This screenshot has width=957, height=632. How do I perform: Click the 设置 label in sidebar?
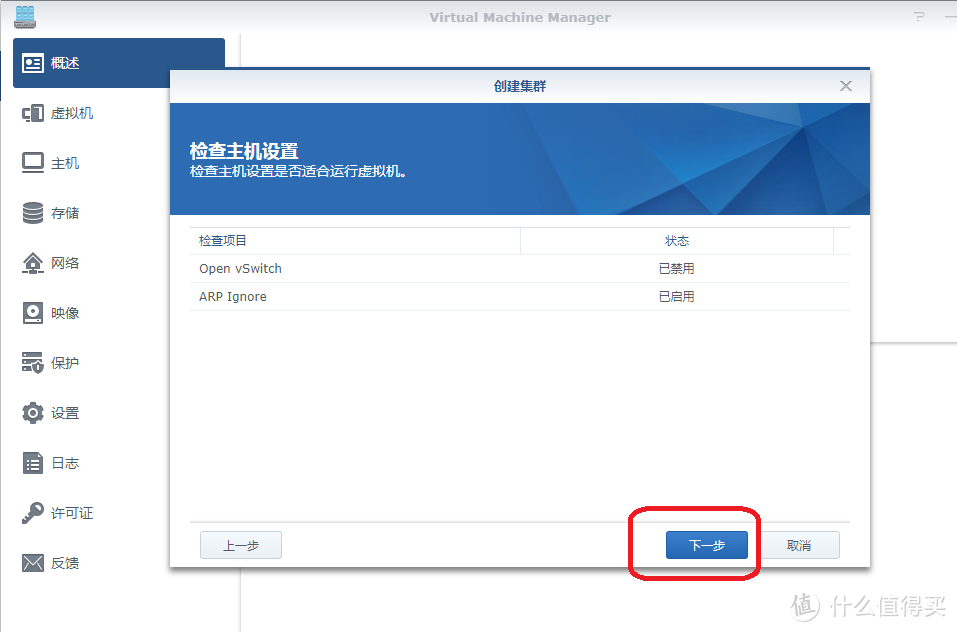pos(65,413)
